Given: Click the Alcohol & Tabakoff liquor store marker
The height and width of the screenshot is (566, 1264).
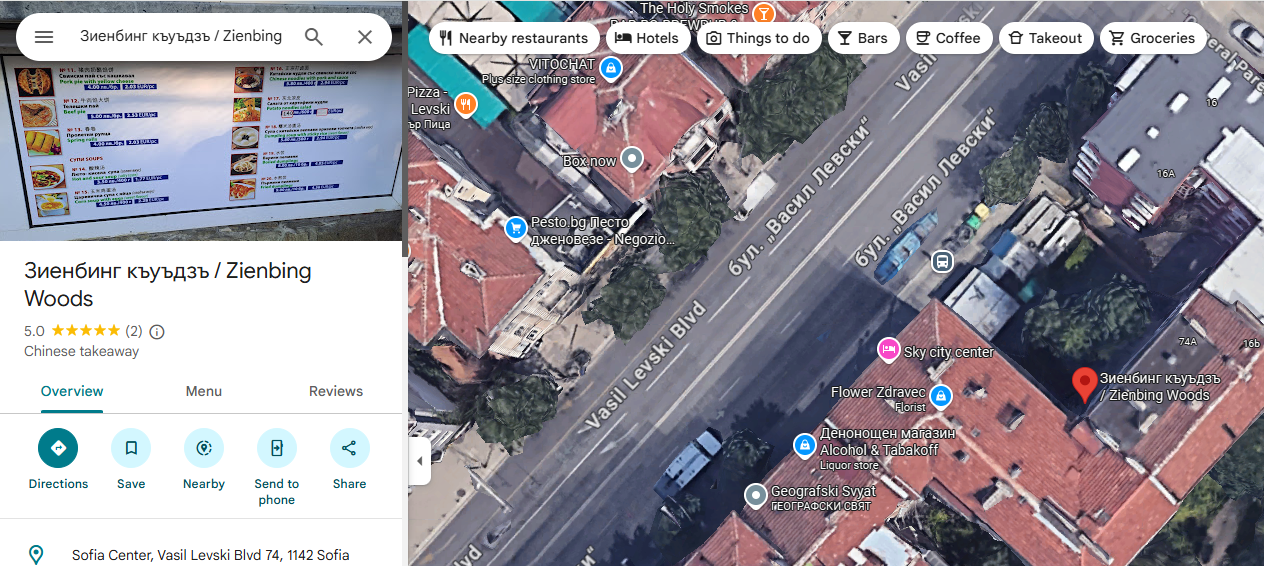Looking at the screenshot, I should (x=805, y=444).
